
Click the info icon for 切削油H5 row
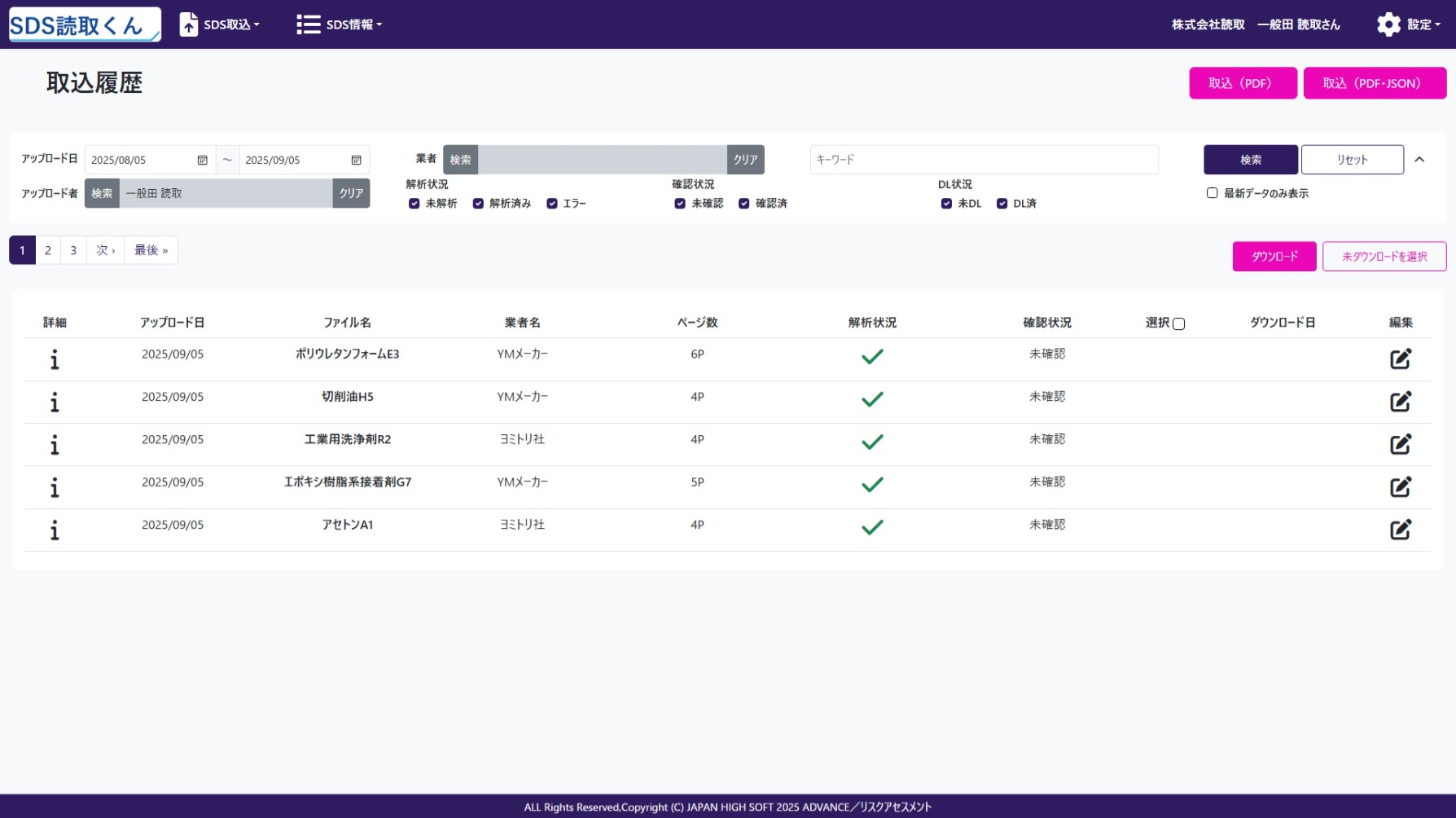[x=55, y=402]
